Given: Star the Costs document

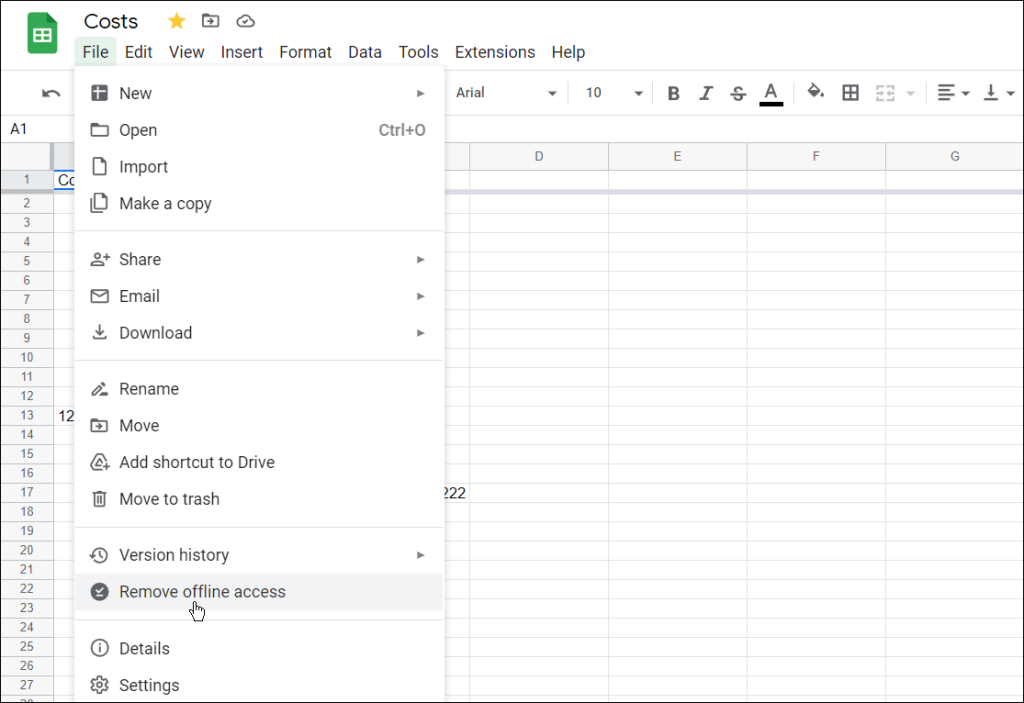Looking at the screenshot, I should [176, 21].
